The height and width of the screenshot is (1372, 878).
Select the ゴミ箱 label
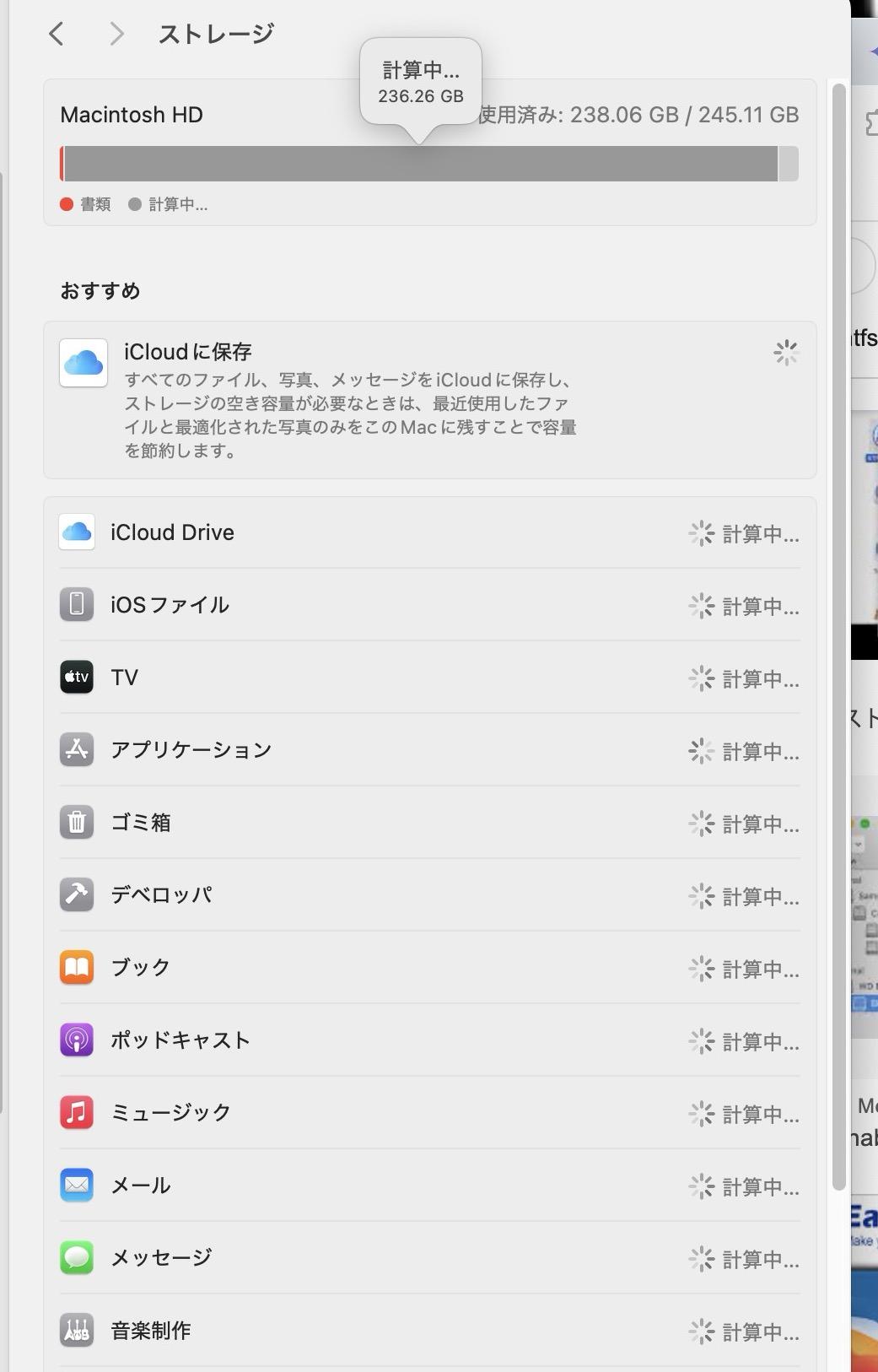tap(140, 823)
